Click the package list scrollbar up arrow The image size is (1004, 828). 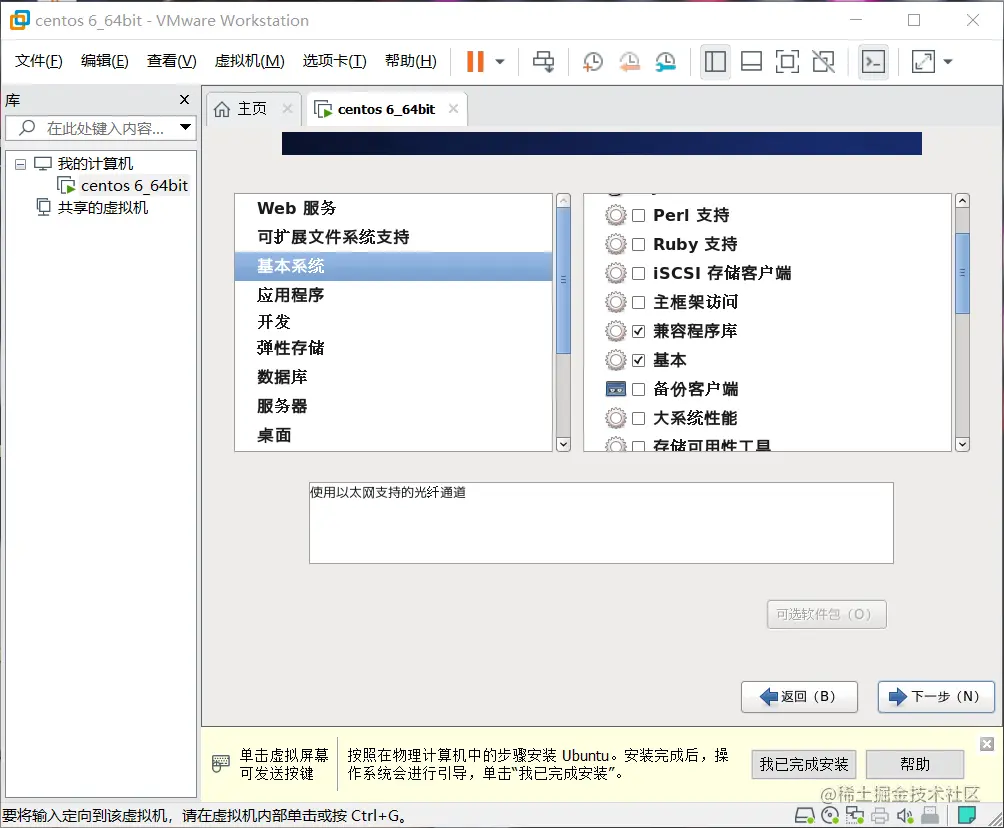pyautogui.click(x=962, y=201)
